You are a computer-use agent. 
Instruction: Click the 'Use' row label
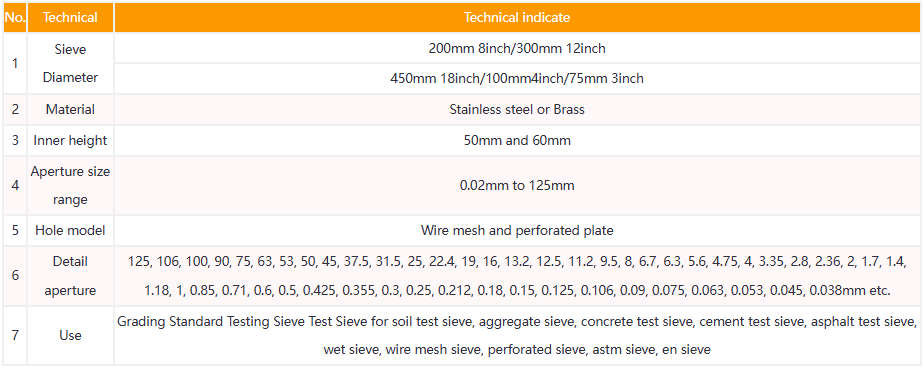pos(70,335)
